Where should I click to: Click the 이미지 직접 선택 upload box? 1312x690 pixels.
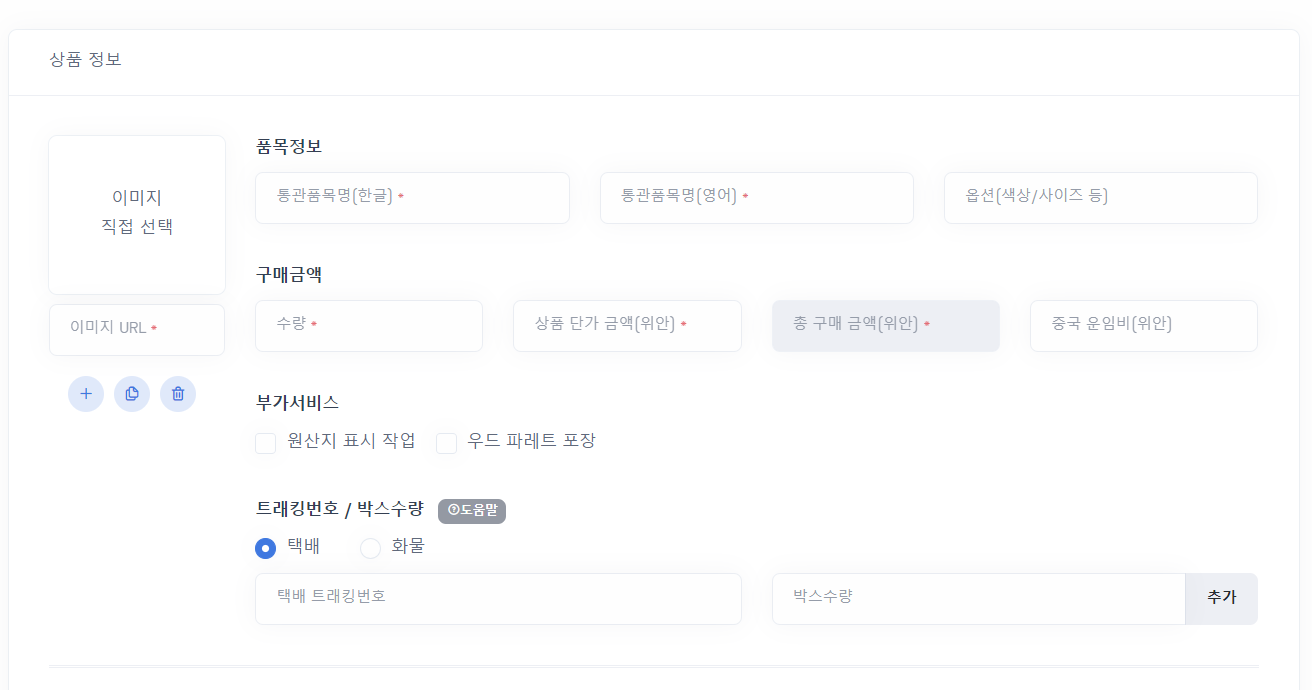(137, 214)
